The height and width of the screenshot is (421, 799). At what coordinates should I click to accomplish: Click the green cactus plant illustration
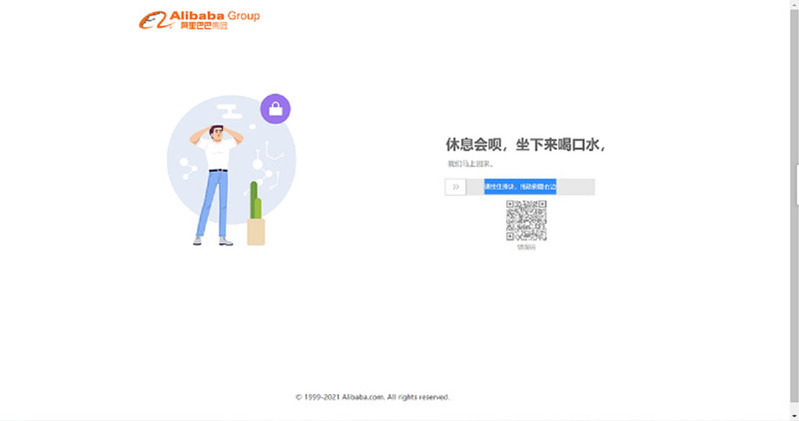click(x=256, y=202)
